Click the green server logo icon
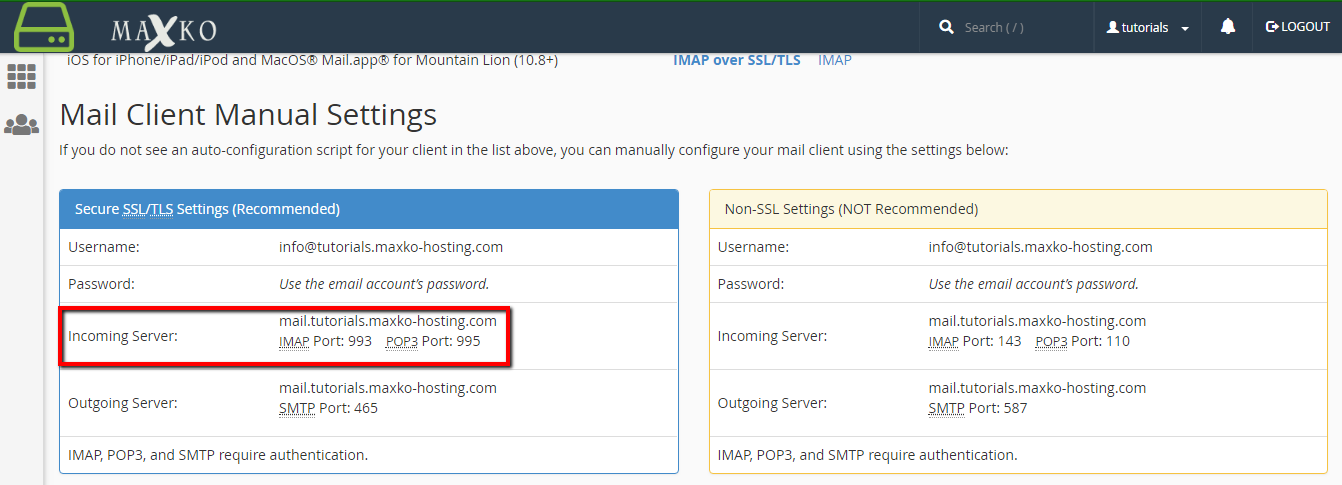Viewport: 1342px width, 485px height. click(44, 27)
